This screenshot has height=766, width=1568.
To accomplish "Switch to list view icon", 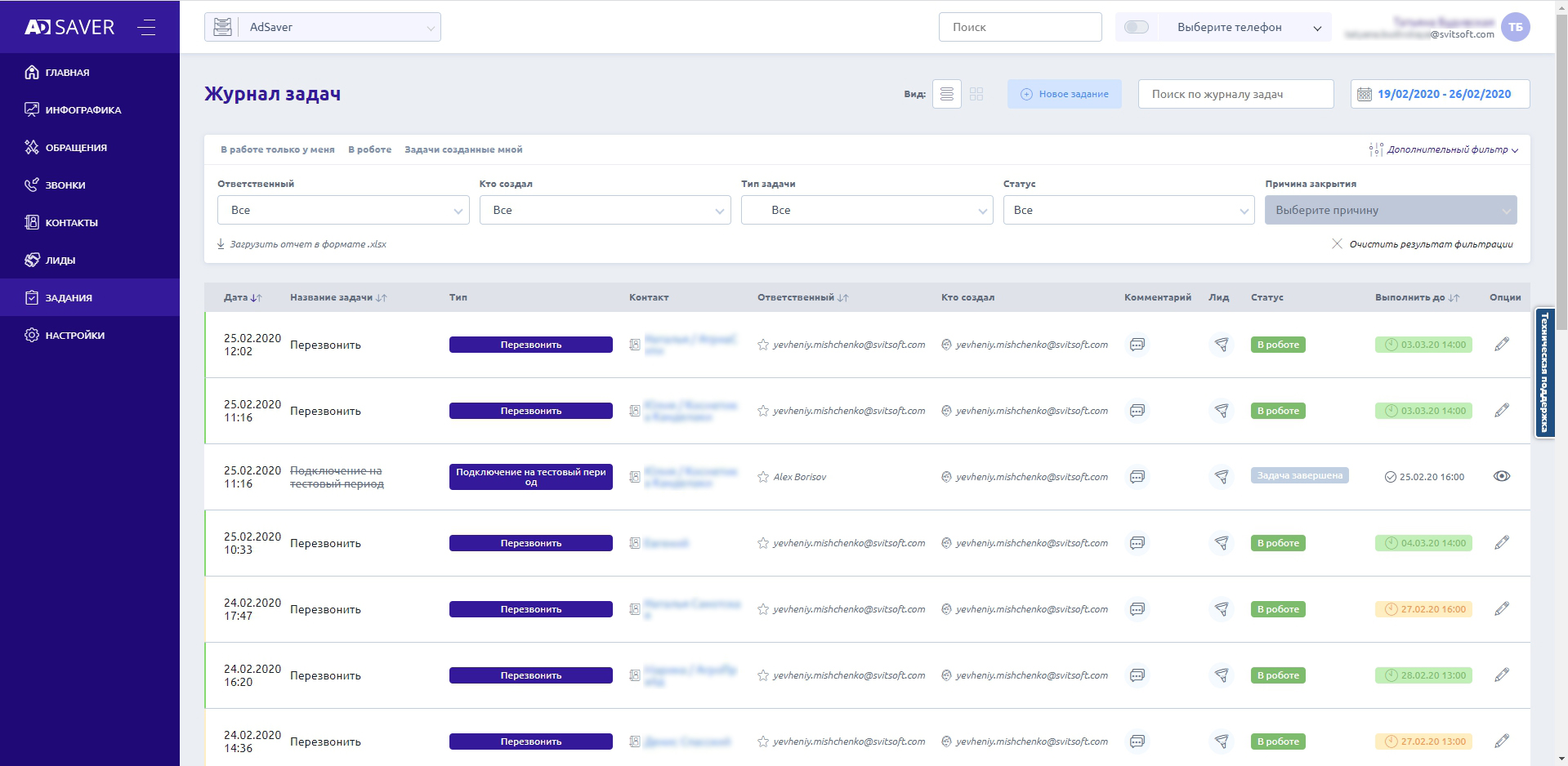I will coord(946,94).
